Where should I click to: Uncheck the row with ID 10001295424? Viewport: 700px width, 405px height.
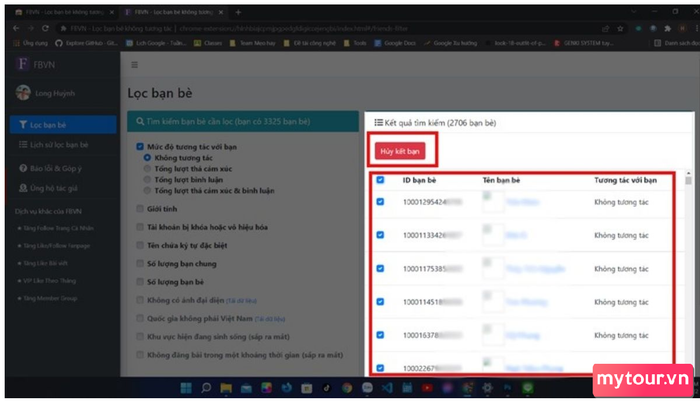[380, 202]
